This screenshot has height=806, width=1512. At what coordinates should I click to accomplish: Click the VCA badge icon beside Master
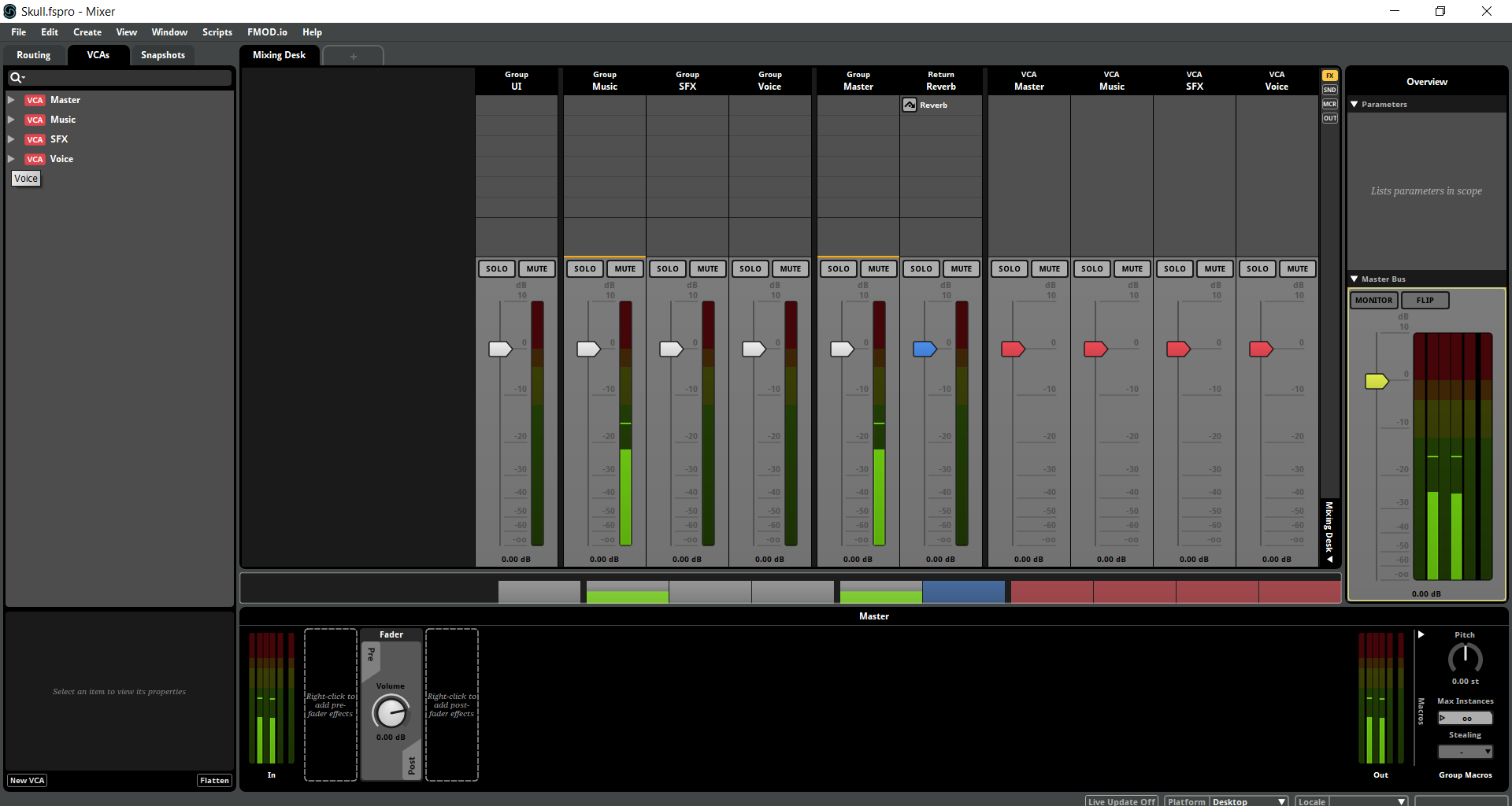pyautogui.click(x=35, y=101)
